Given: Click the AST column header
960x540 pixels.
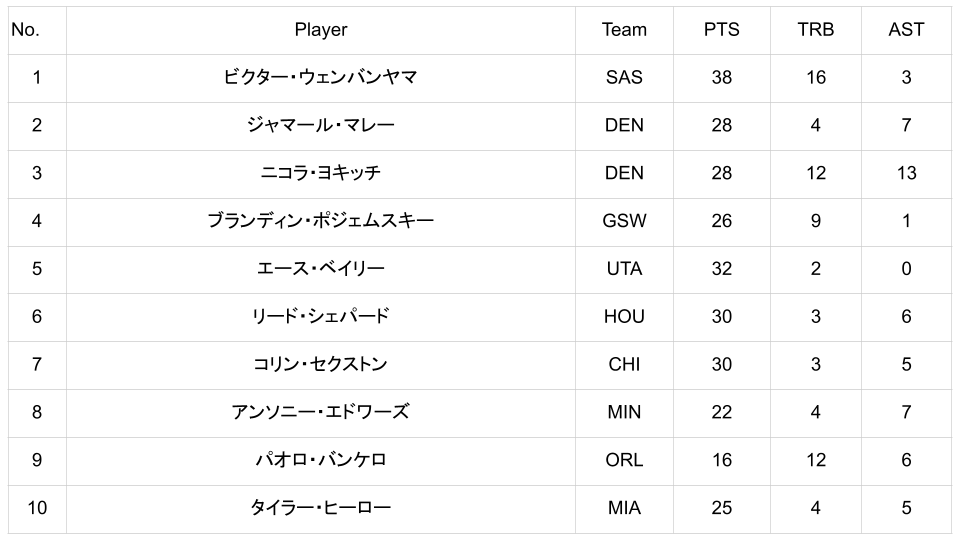Looking at the screenshot, I should pos(906,30).
